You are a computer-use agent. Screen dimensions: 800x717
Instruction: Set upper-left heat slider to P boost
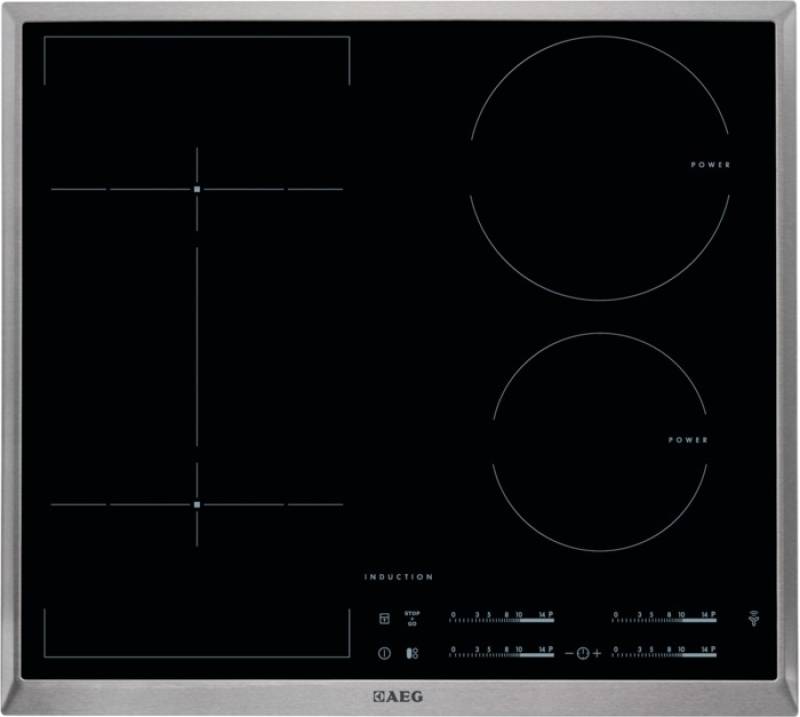click(550, 616)
